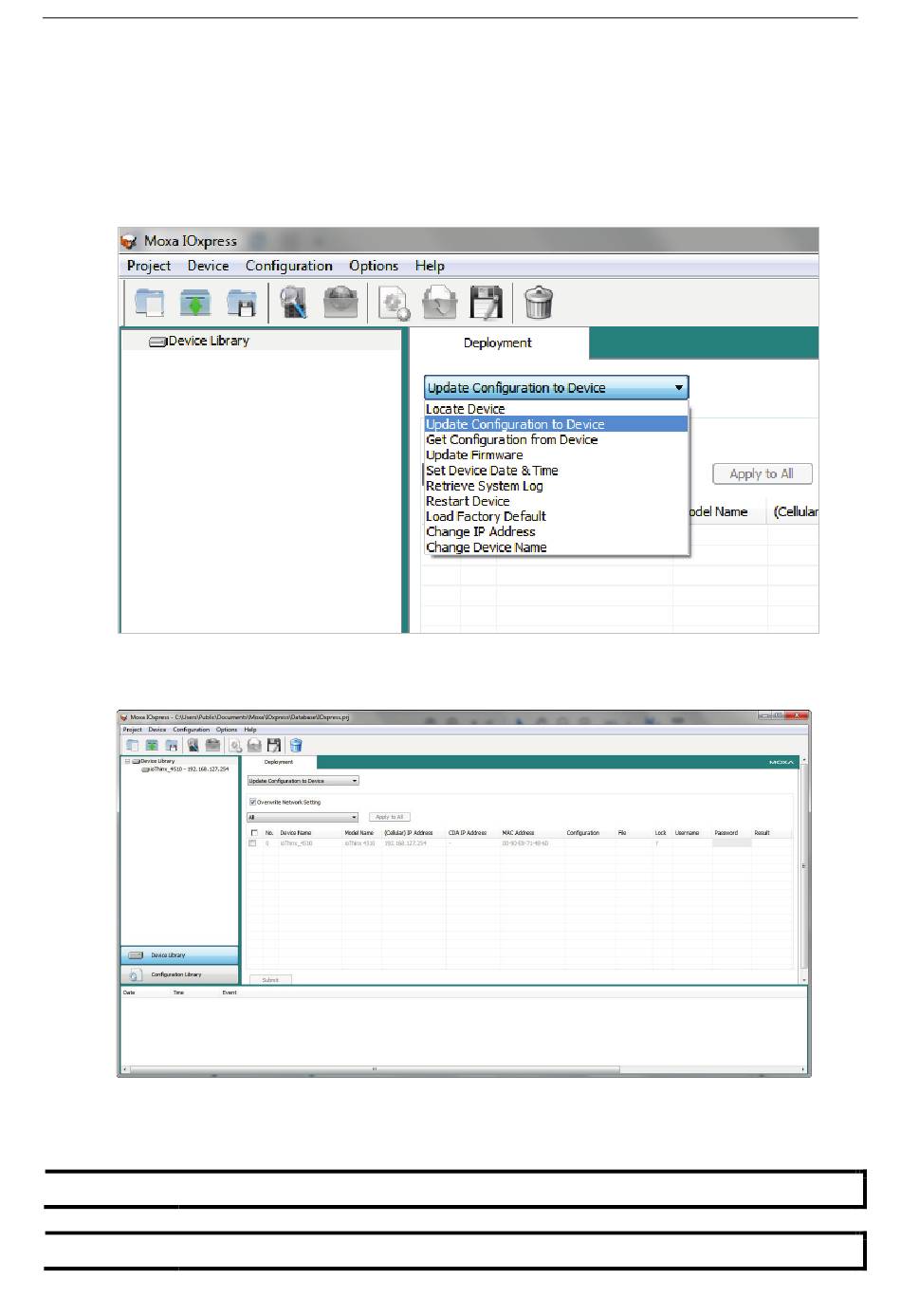Open the Configuration Library panel button

pos(179,974)
